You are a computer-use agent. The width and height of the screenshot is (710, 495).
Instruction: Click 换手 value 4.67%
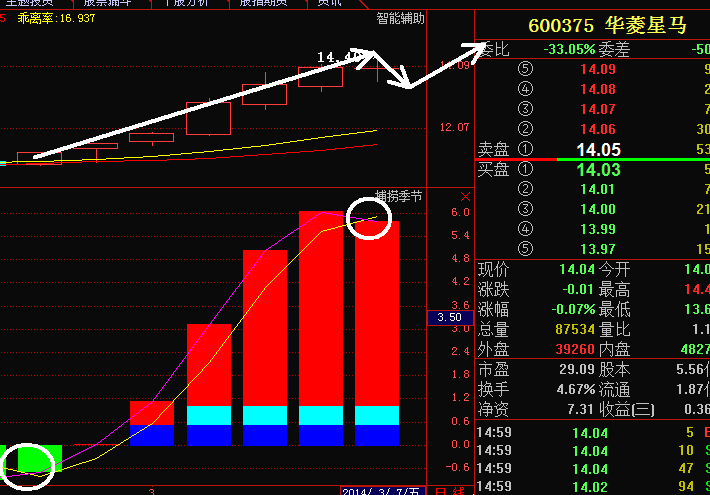(x=576, y=389)
